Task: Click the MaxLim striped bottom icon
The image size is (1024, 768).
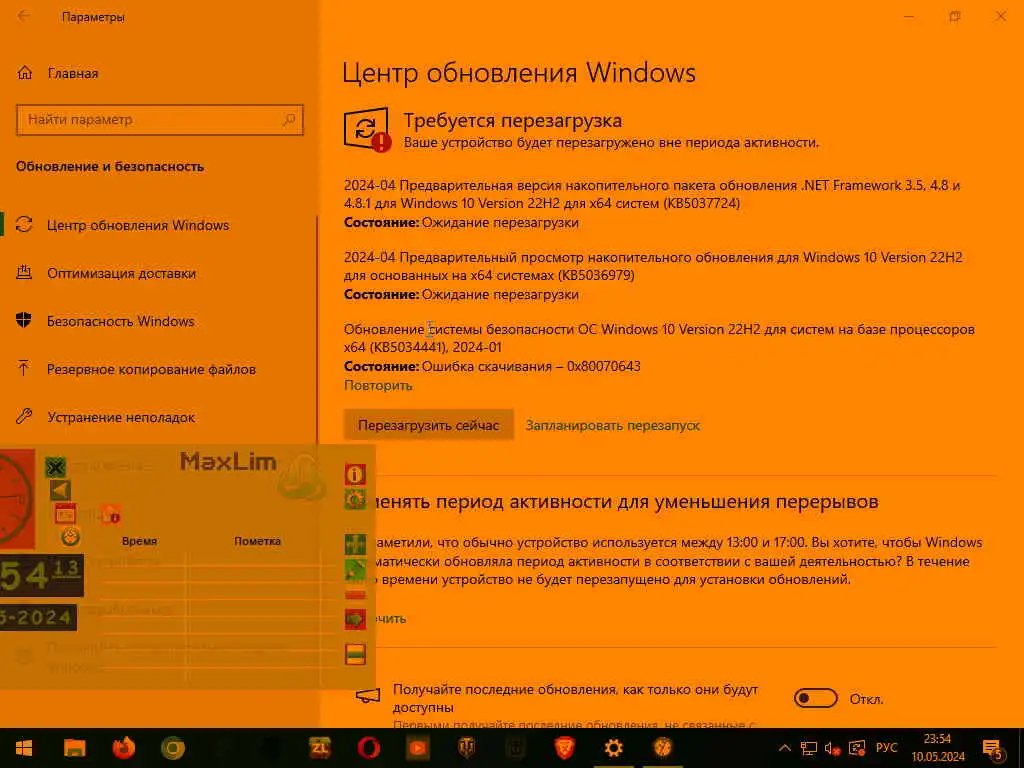Action: coord(355,654)
